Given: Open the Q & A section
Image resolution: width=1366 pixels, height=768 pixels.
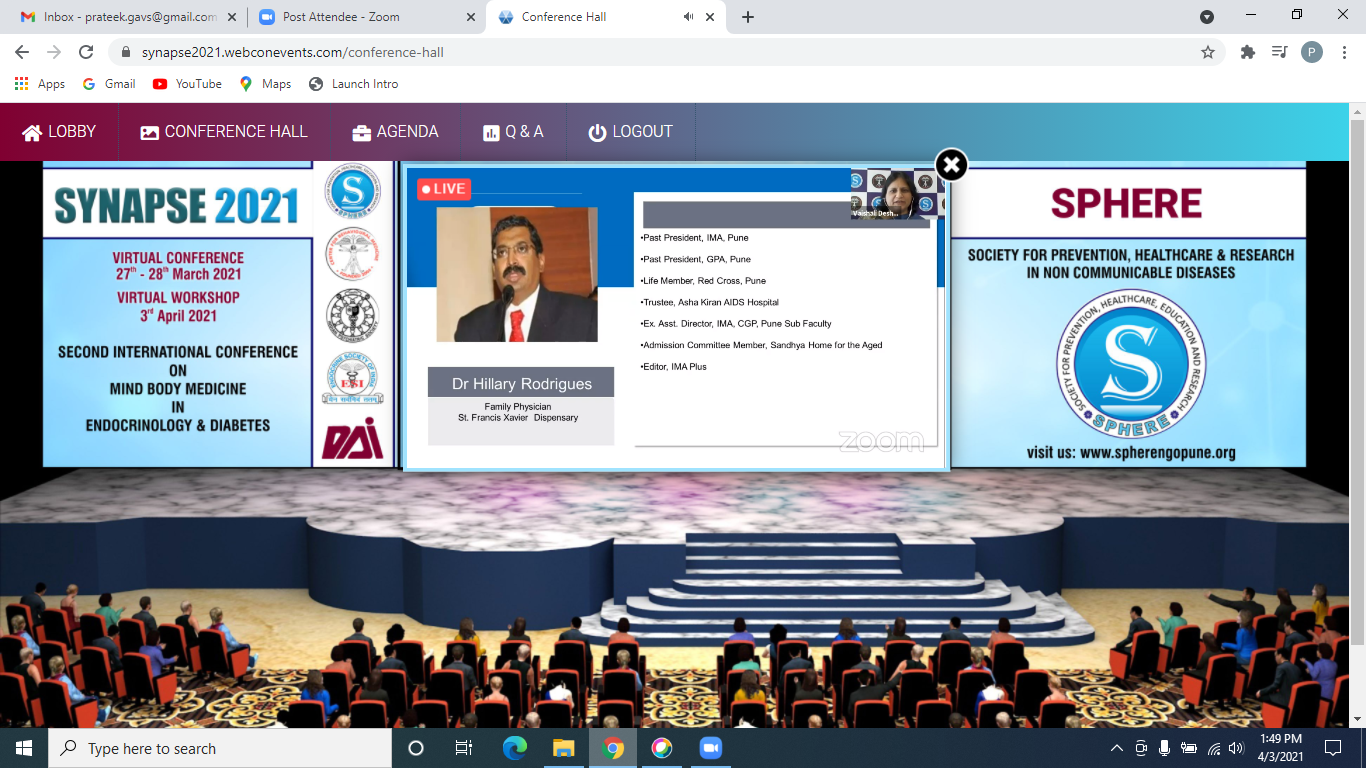Looking at the screenshot, I should [513, 132].
